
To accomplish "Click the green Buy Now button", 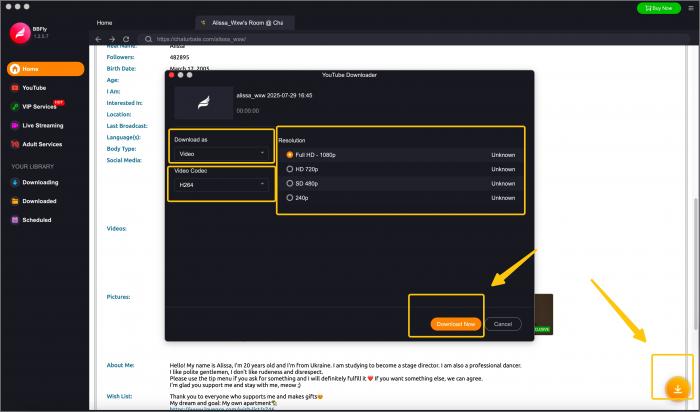I will pyautogui.click(x=659, y=8).
